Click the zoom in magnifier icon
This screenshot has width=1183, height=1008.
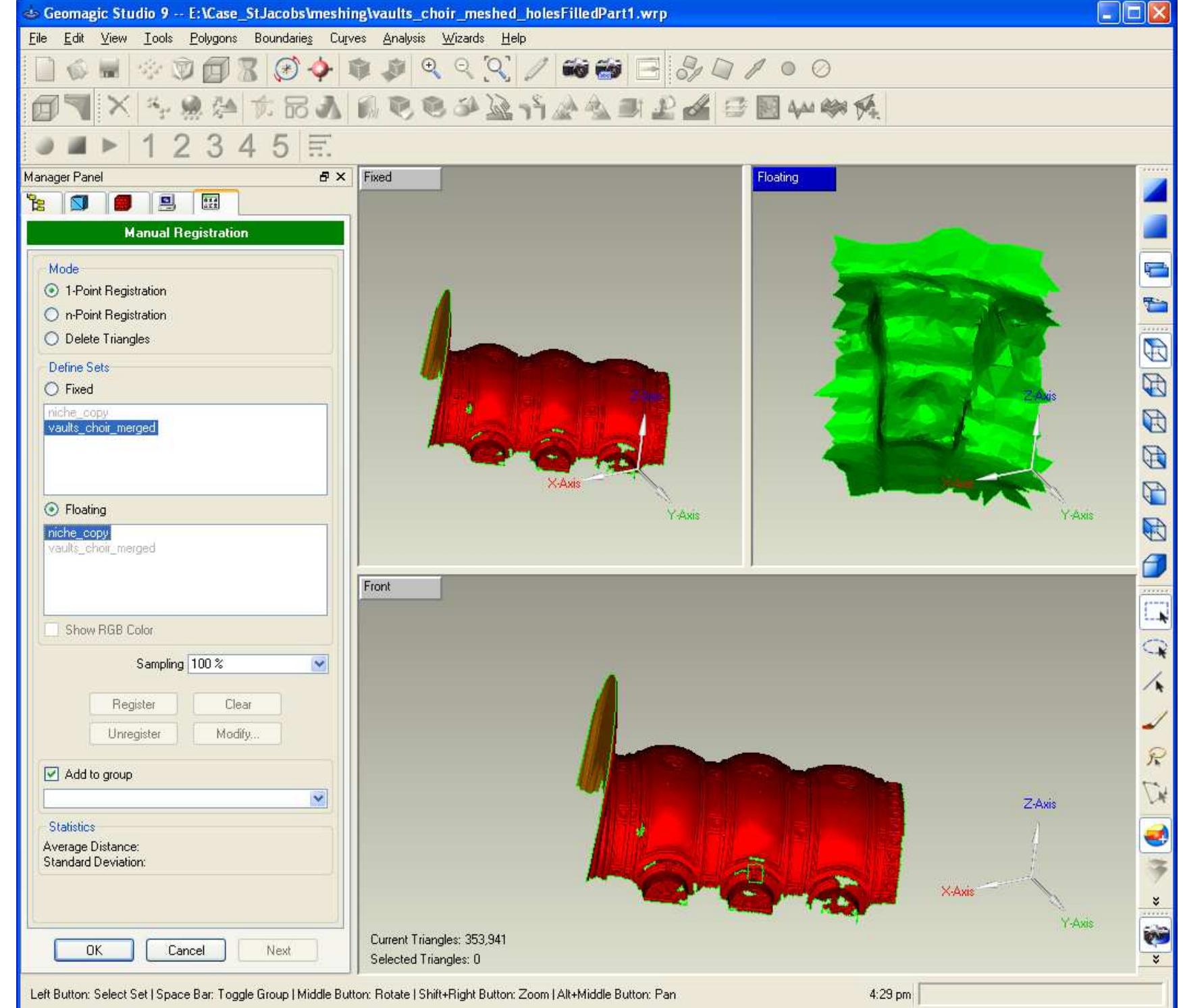[x=431, y=68]
